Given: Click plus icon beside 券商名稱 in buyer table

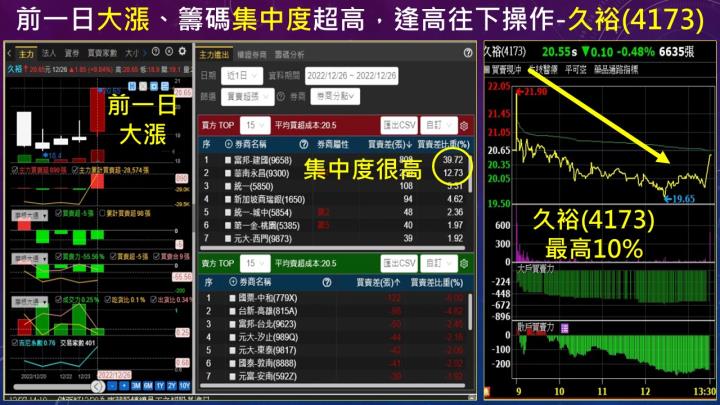Looking at the screenshot, I should click(x=229, y=144).
